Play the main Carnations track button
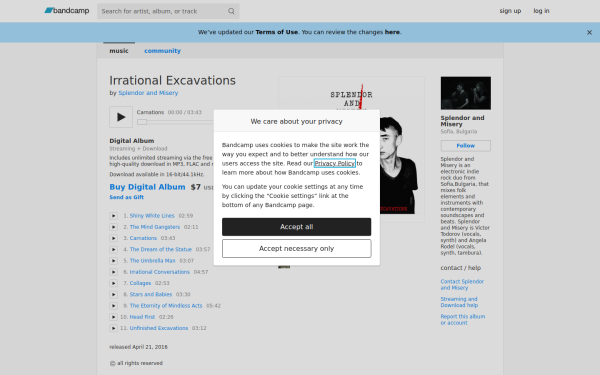 [x=121, y=117]
